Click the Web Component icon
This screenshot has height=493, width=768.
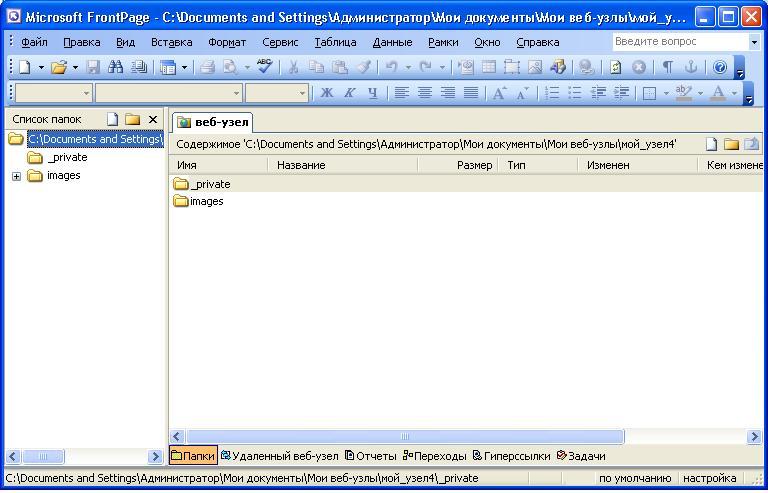(466, 67)
